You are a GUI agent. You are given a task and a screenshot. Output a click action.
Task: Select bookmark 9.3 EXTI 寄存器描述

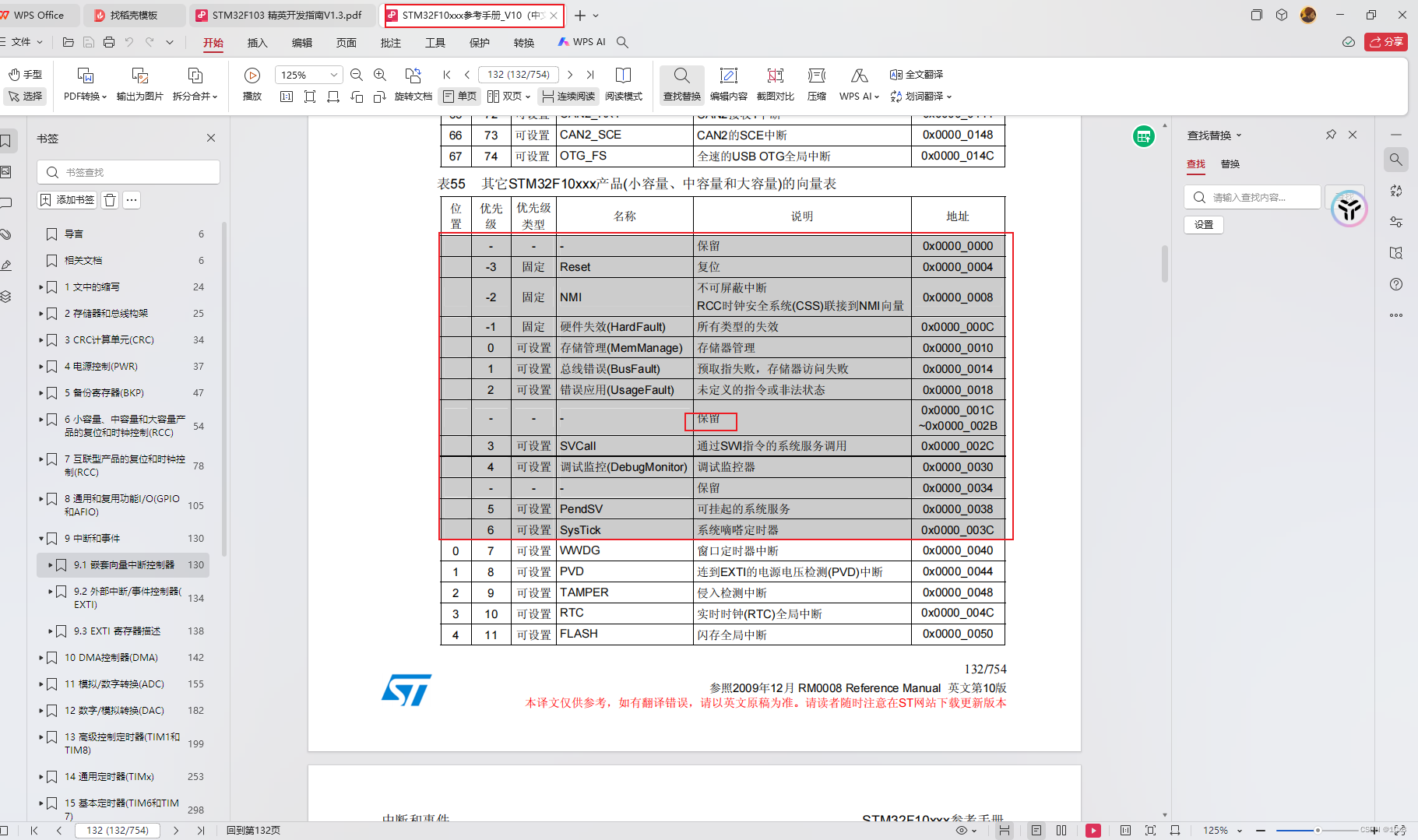tap(117, 631)
